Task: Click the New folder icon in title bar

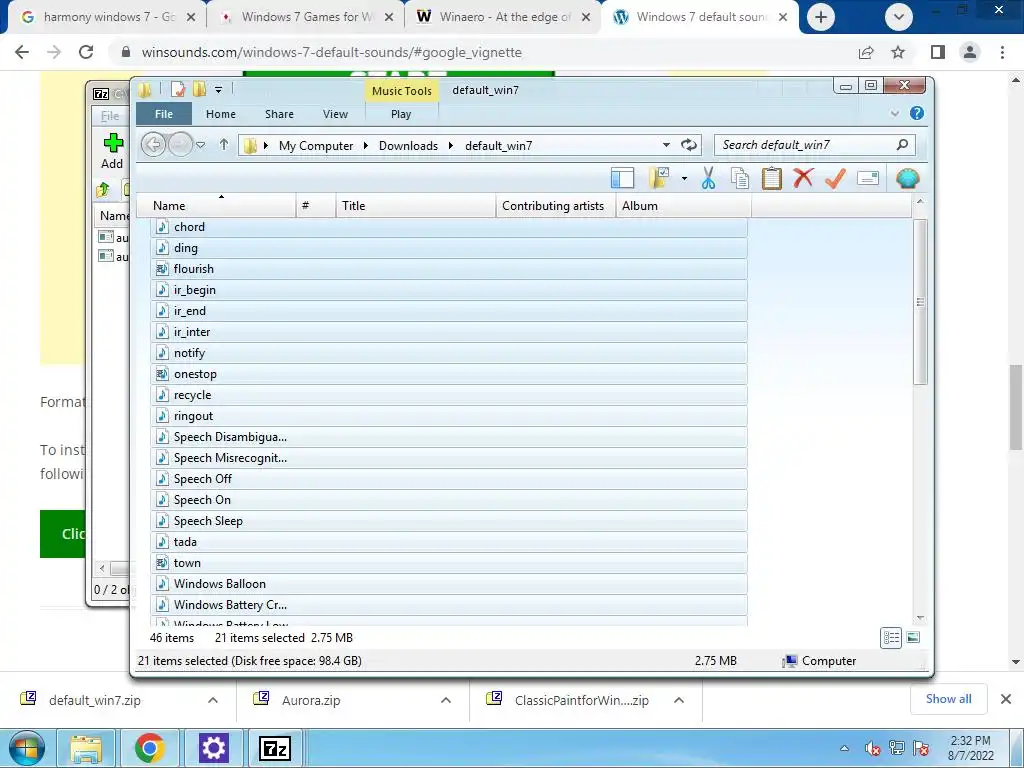Action: [x=199, y=89]
